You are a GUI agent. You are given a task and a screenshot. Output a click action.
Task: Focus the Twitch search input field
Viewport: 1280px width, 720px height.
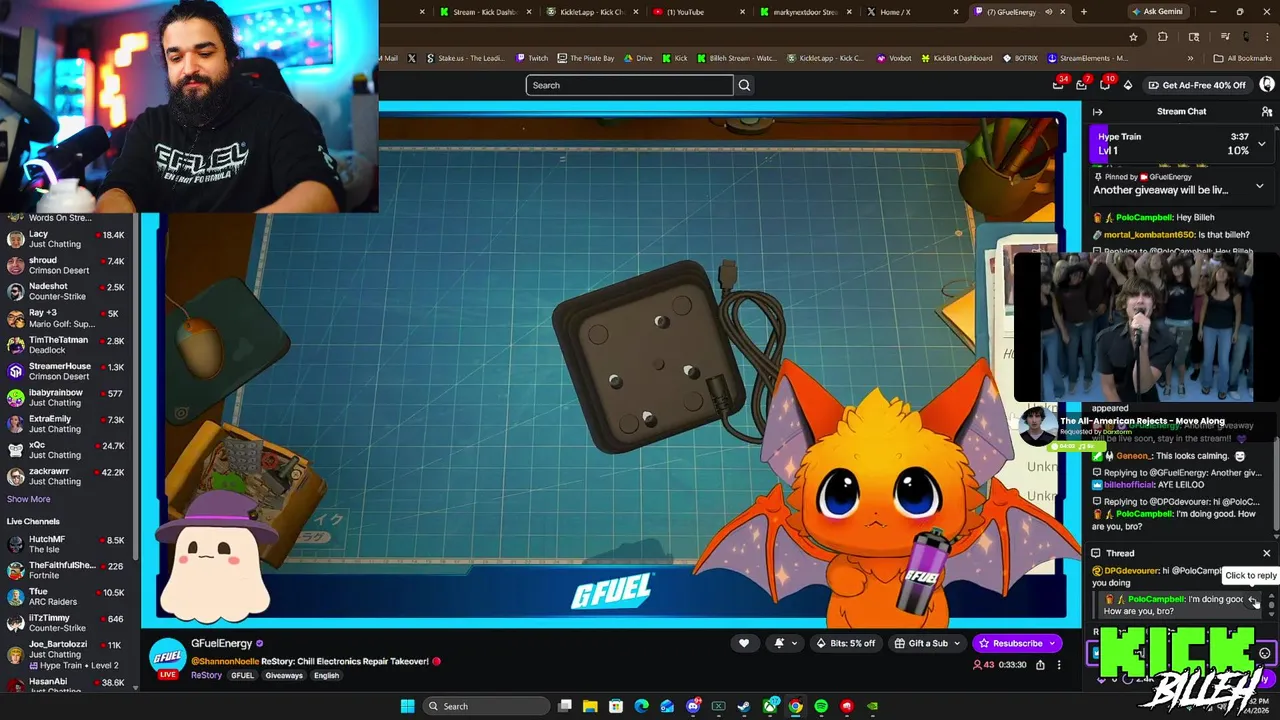pos(629,85)
